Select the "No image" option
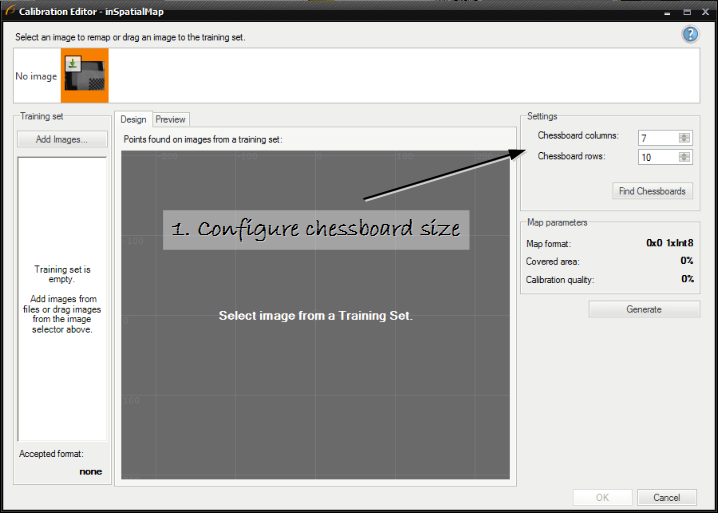This screenshot has width=718, height=513. pos(36,76)
